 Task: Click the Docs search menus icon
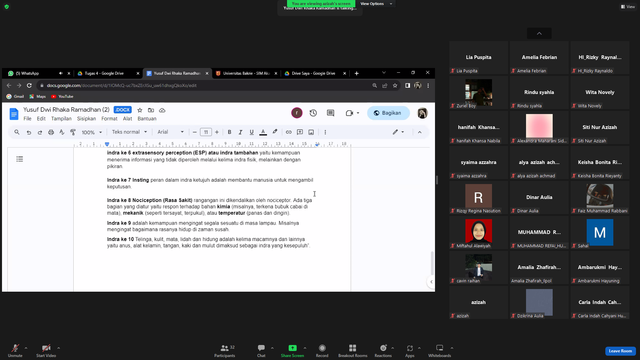point(17,132)
